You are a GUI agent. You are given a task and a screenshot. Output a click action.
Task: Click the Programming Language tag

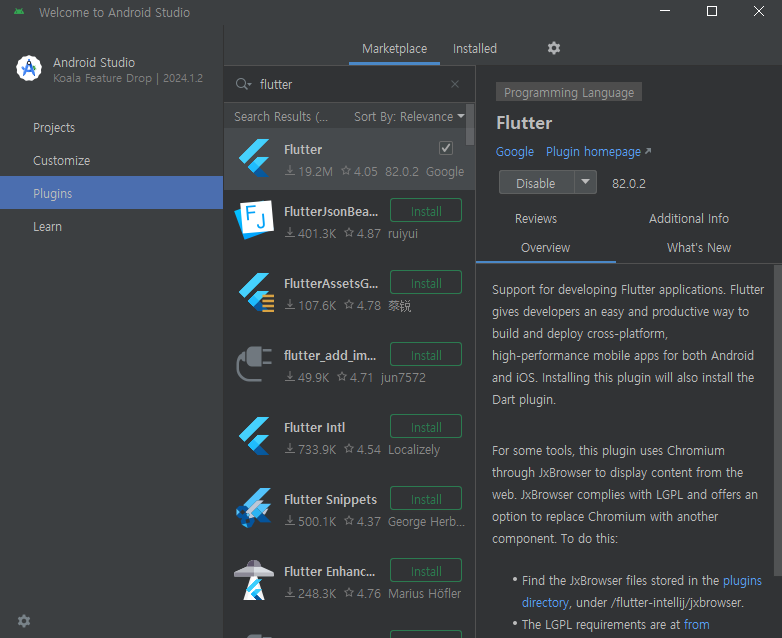pos(569,92)
